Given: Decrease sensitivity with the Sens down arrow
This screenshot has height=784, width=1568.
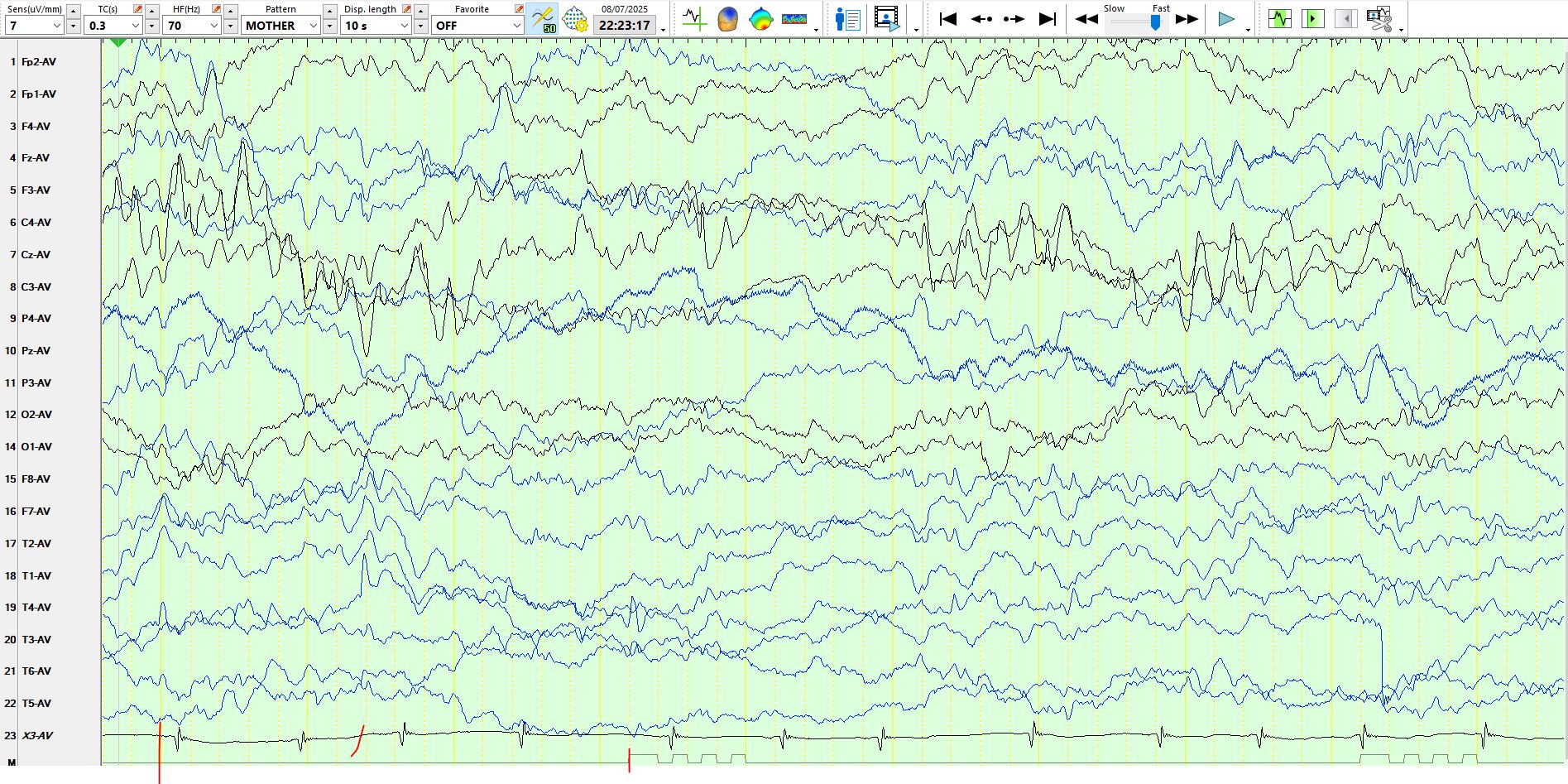Looking at the screenshot, I should pyautogui.click(x=73, y=26).
